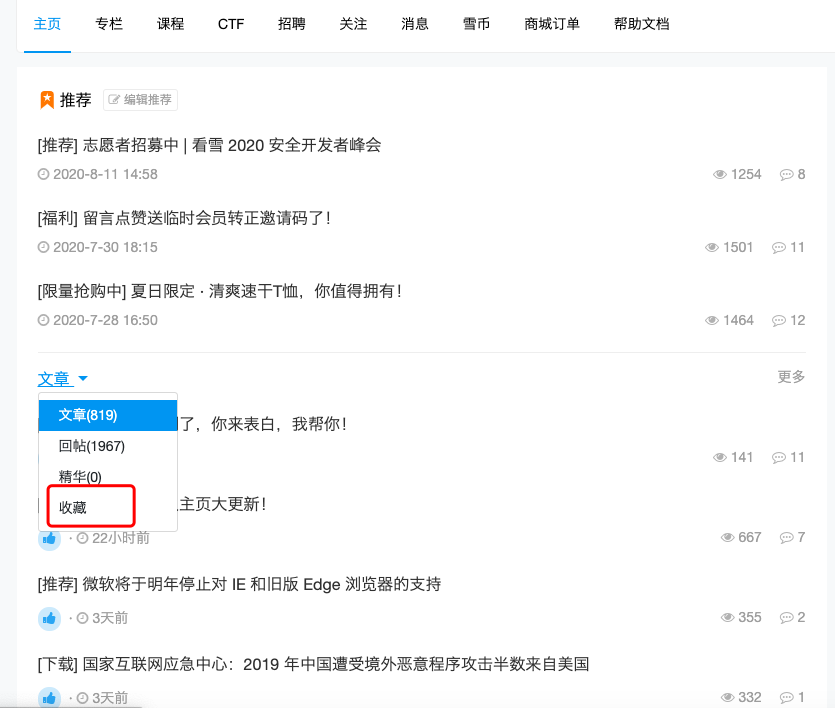The height and width of the screenshot is (708, 835).
Task: Open post 志愿者招募中 看雪 2020 安全开发者峰会
Action: pyautogui.click(x=209, y=145)
